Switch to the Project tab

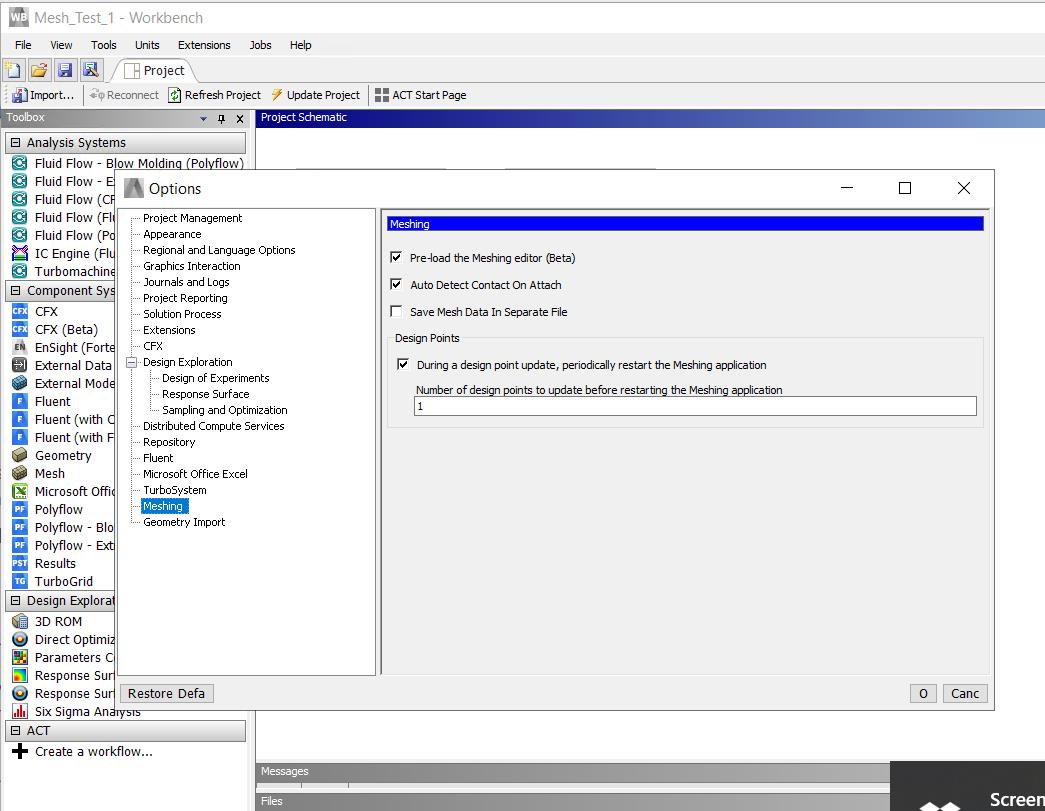pos(156,70)
